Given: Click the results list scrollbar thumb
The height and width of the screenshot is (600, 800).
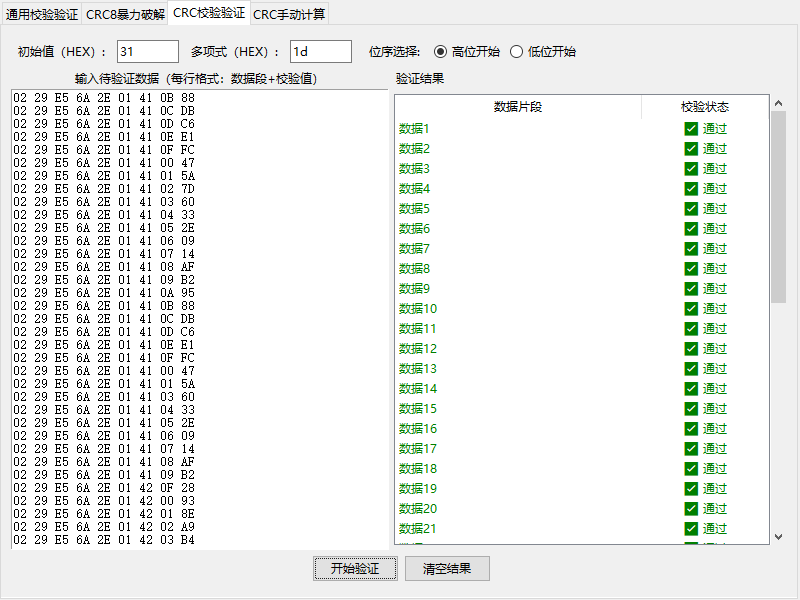Looking at the screenshot, I should (779, 207).
